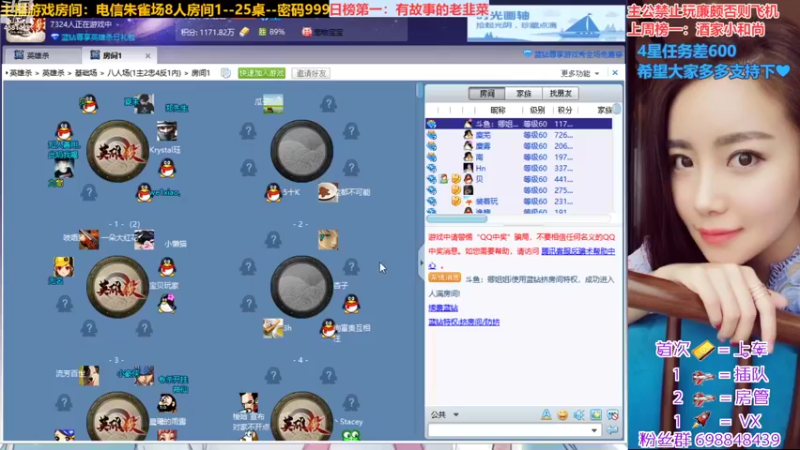Switch to the 房间 tab in player panel

click(x=487, y=93)
